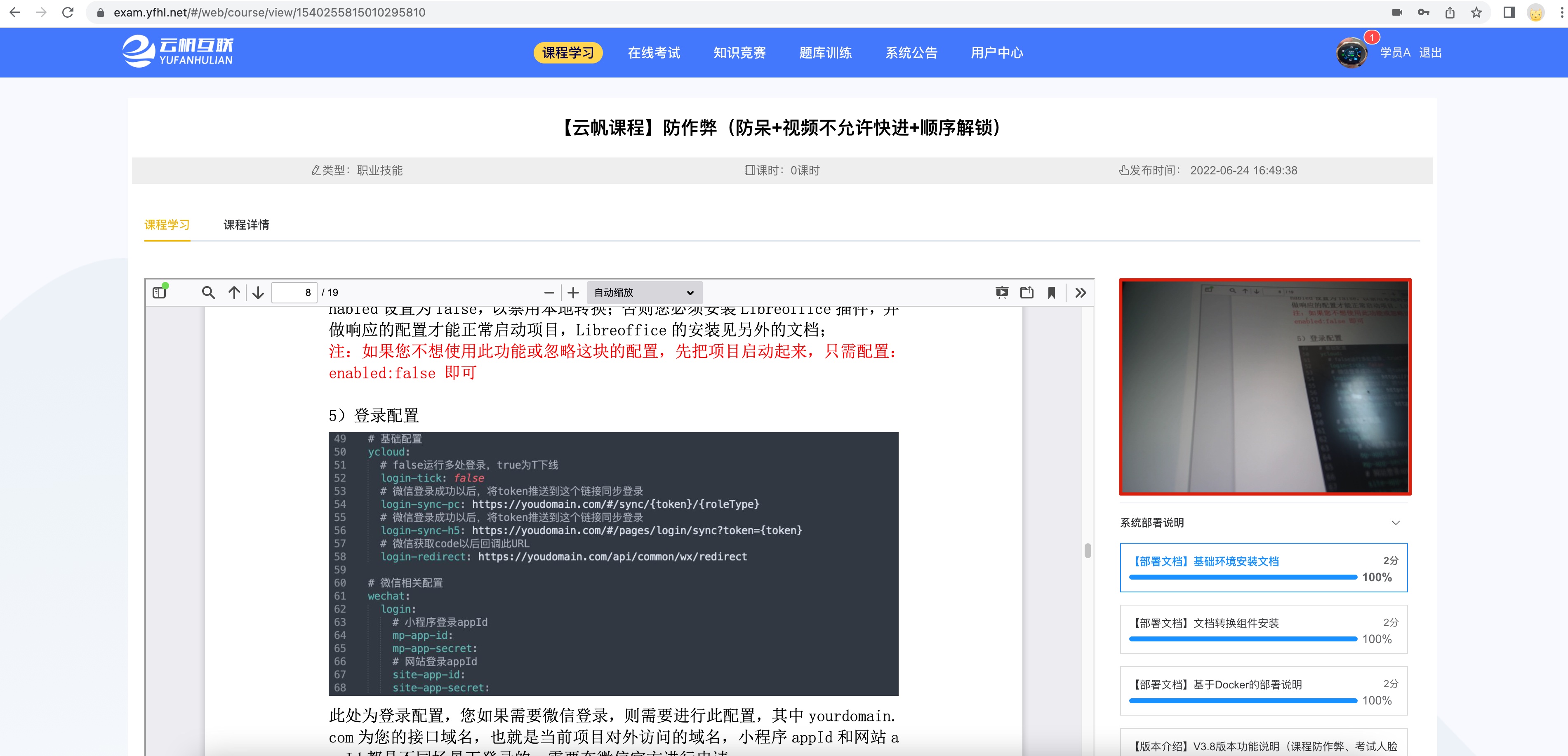Click the 退出 logout link
Screen dimensions: 1568x756
pos(1430,52)
